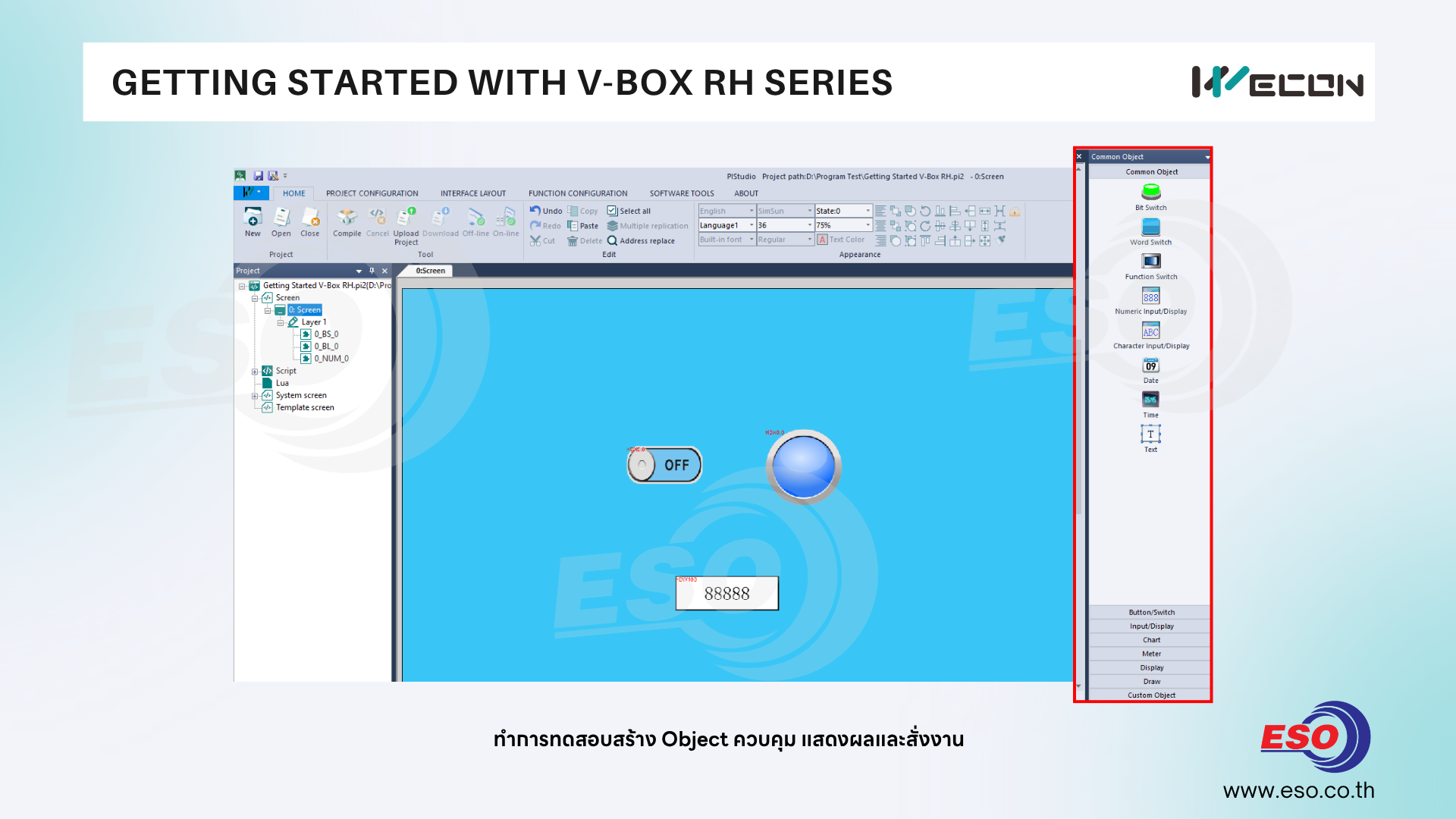
Task: Collapse the Layer 1 tree node
Action: pos(280,322)
